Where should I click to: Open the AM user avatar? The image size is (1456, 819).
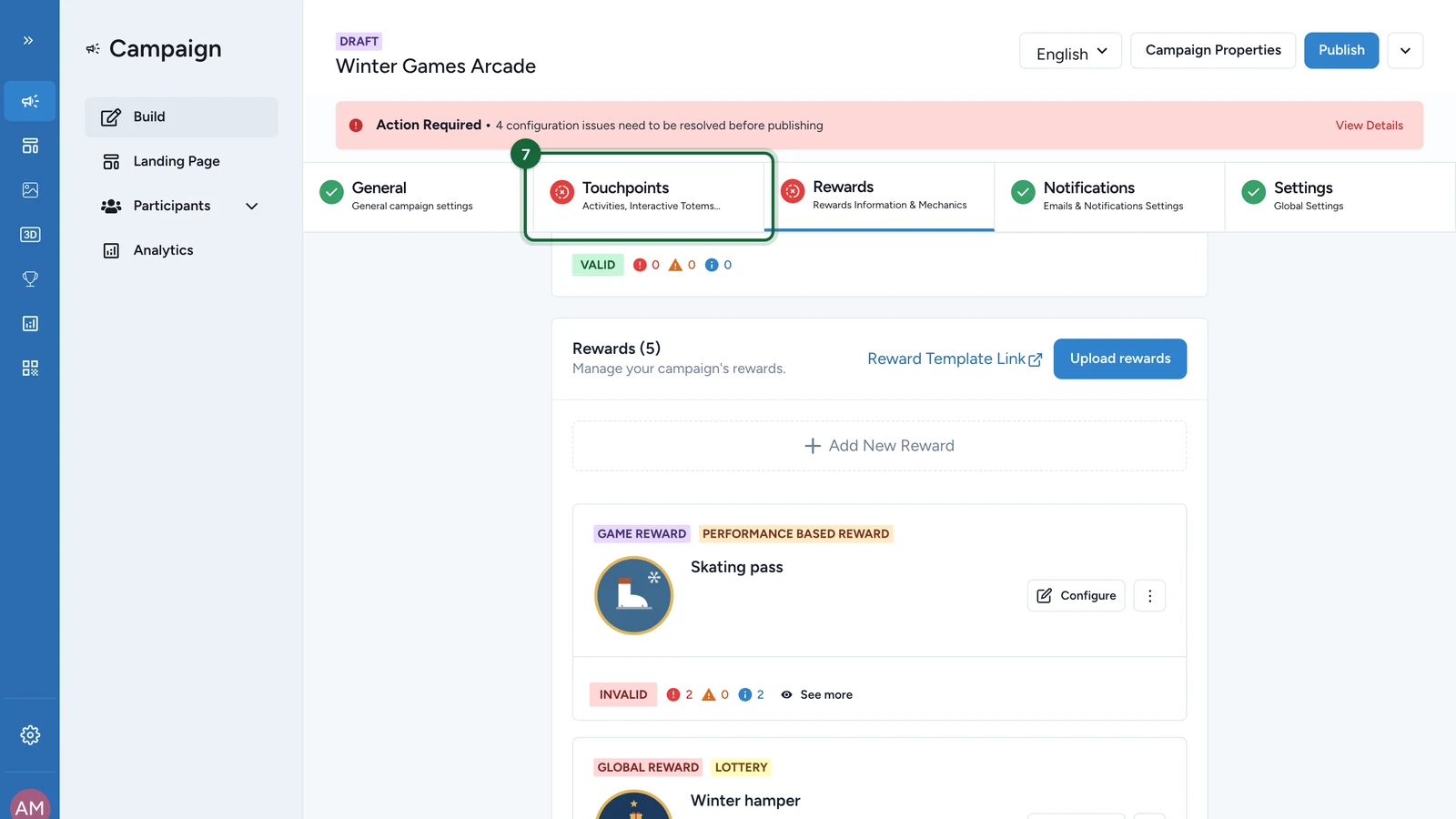click(x=30, y=804)
